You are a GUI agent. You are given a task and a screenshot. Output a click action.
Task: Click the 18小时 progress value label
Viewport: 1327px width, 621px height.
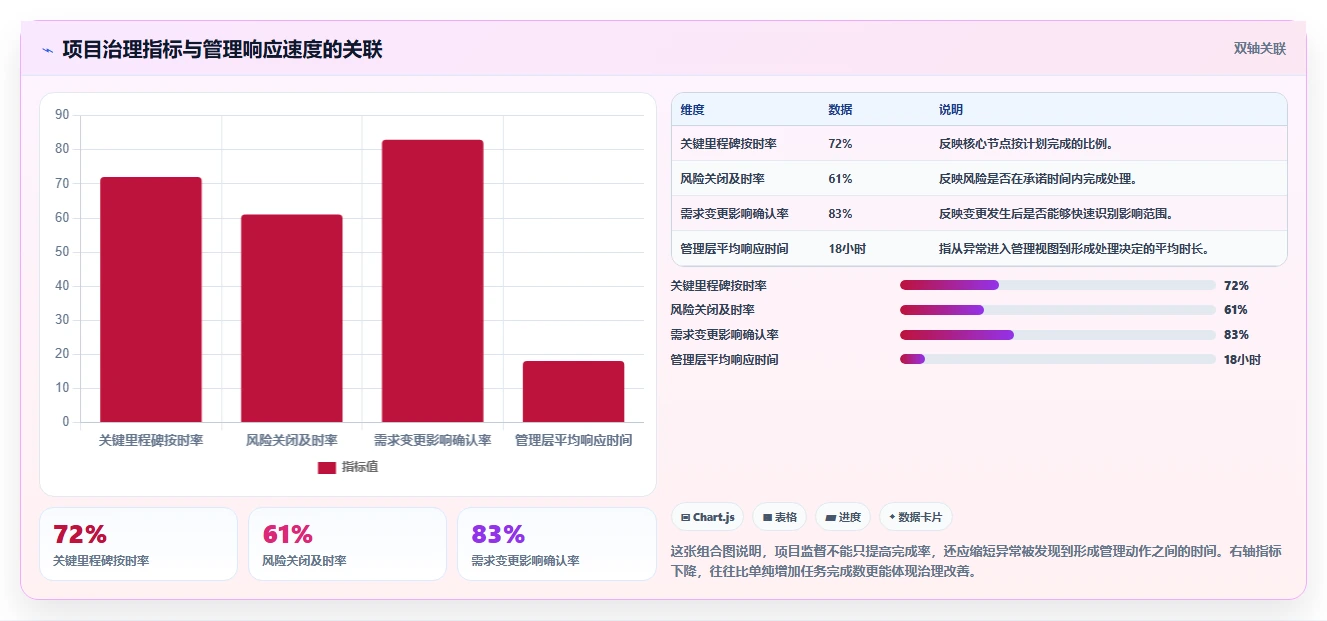point(1242,360)
